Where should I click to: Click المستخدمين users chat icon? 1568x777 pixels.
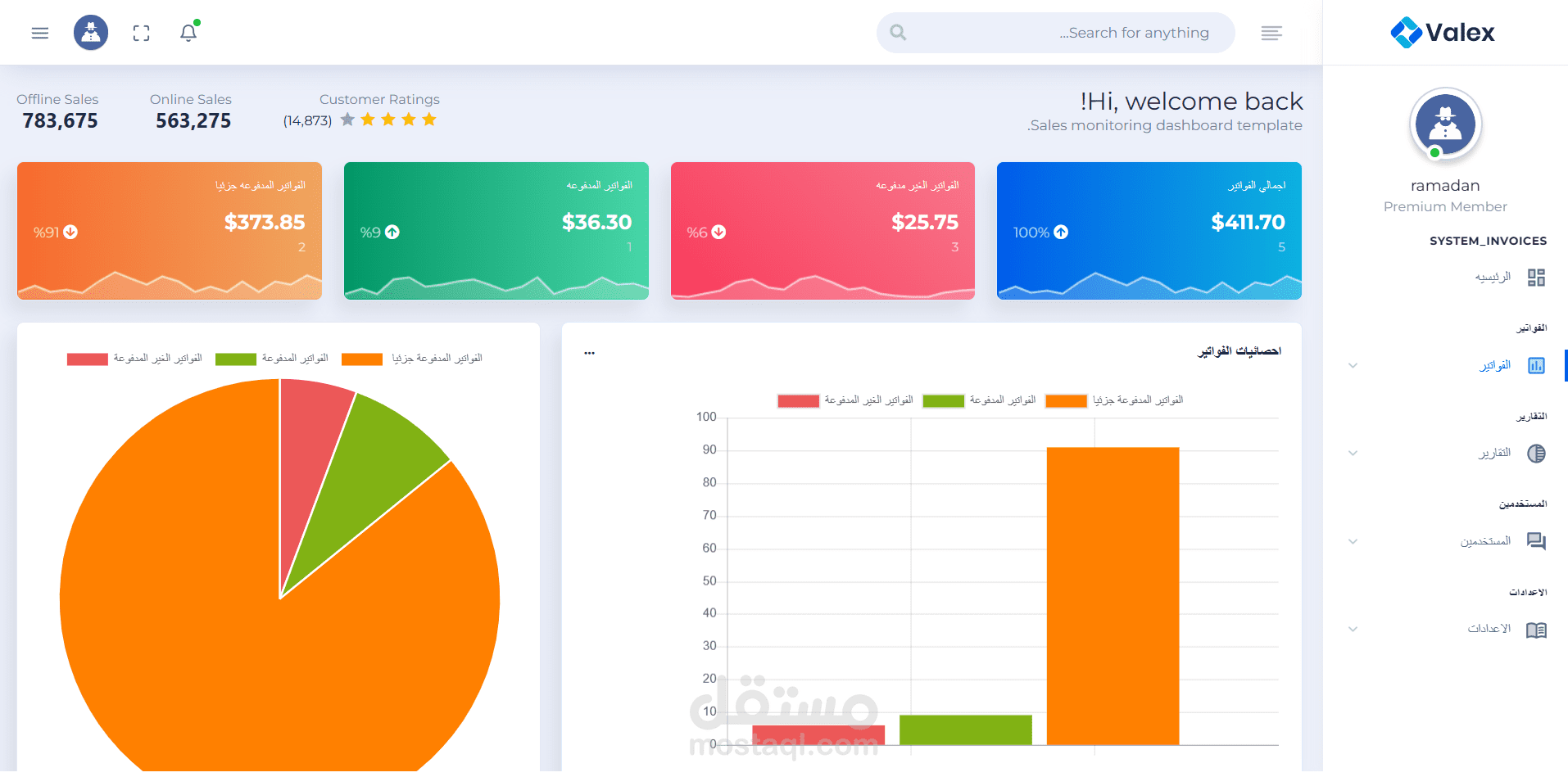[1536, 541]
